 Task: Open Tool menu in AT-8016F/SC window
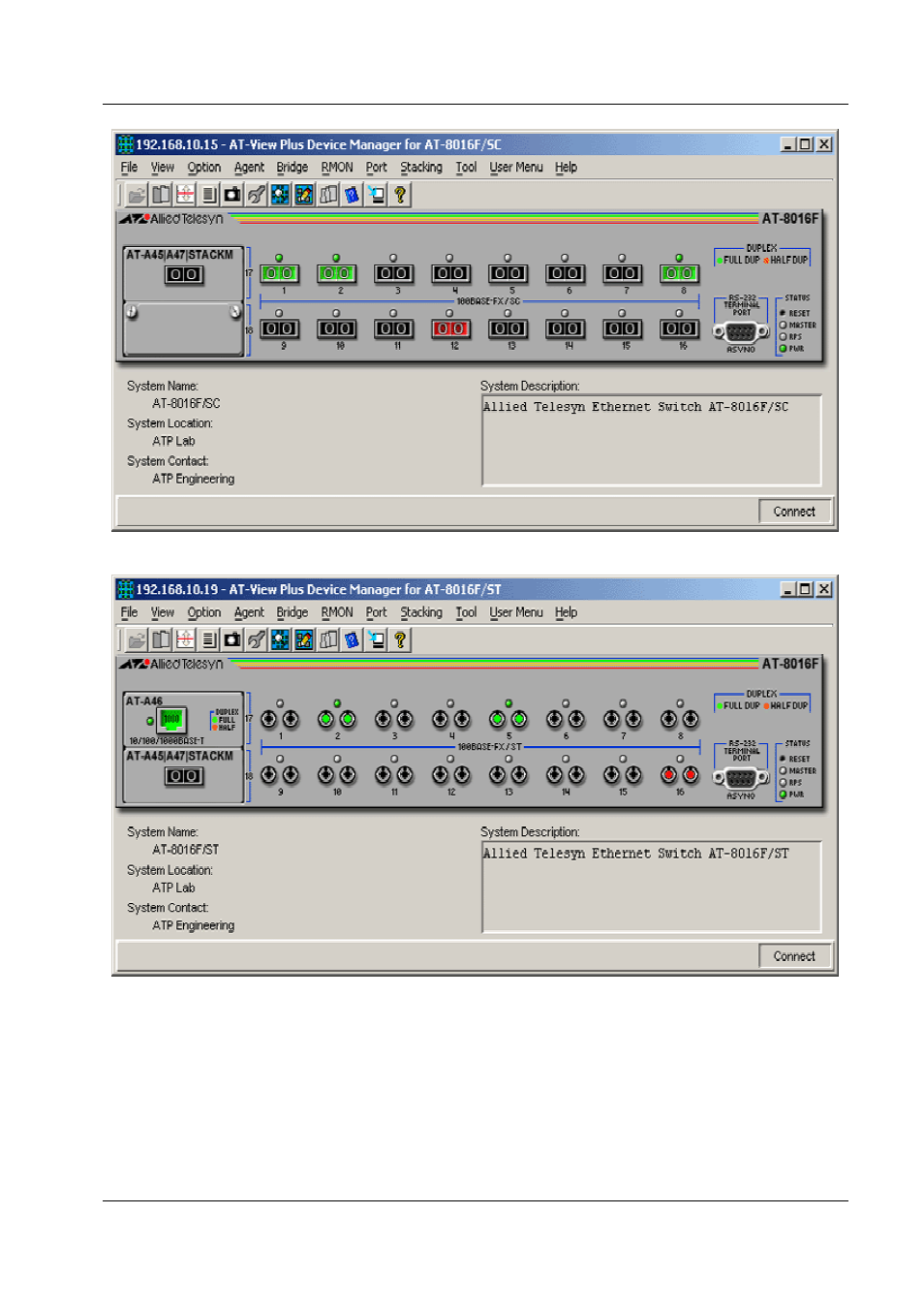466,168
